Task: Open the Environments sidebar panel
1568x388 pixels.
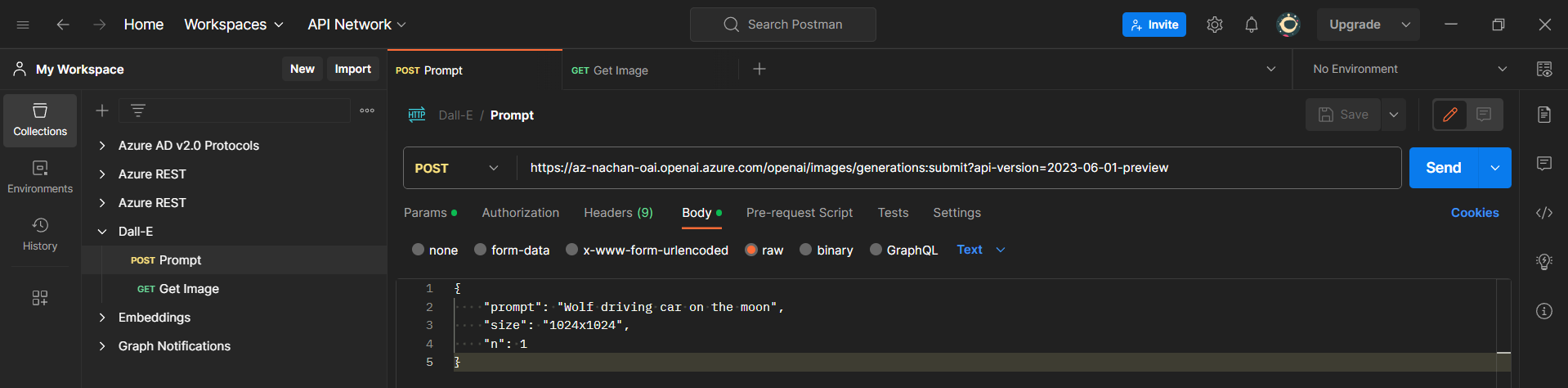Action: (x=40, y=177)
